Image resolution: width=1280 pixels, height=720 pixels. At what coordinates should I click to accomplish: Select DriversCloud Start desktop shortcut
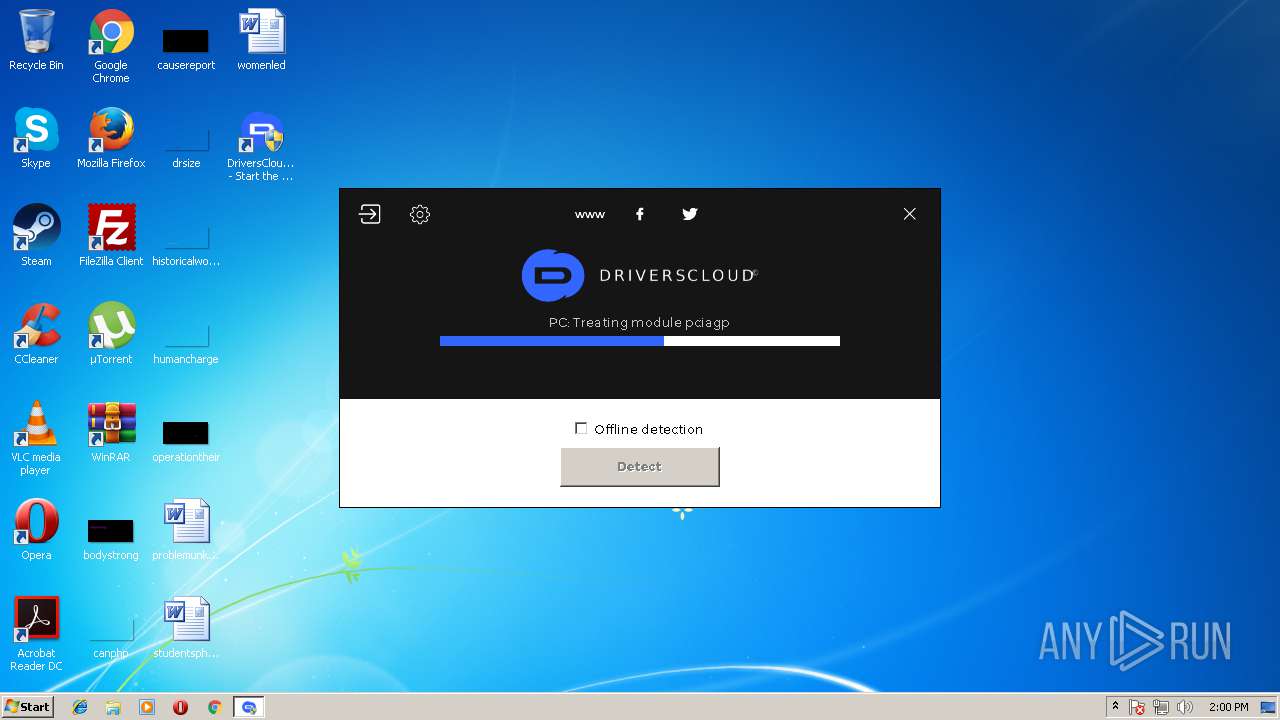point(261,145)
